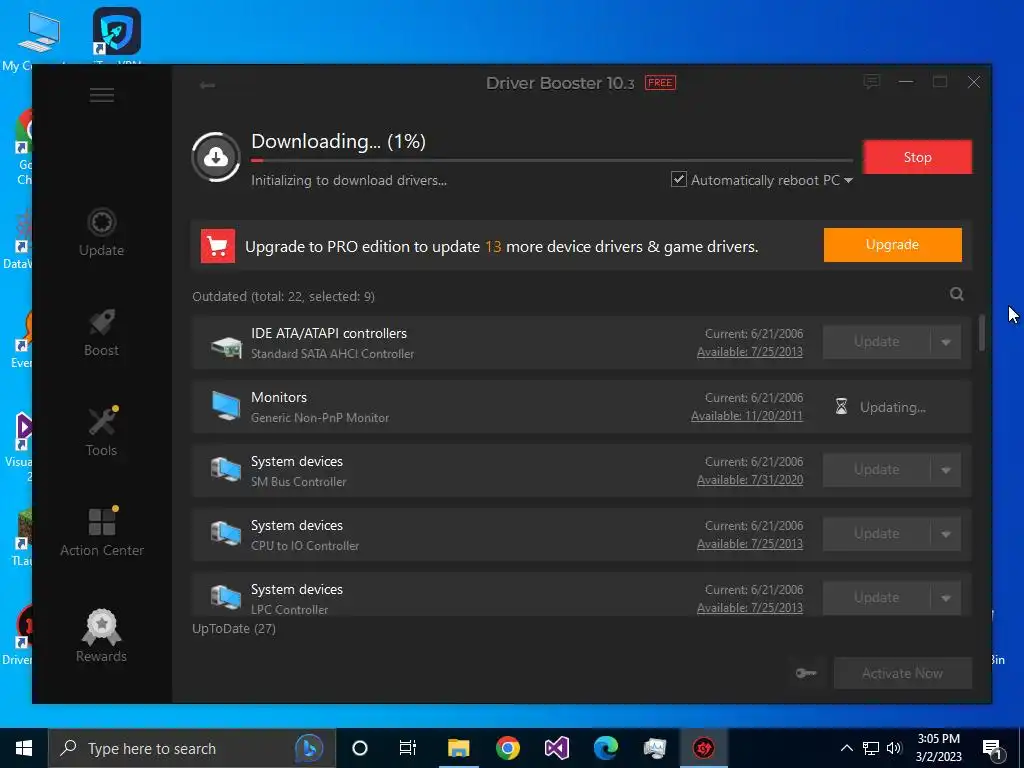Toggle the Automatically reboot PC checkbox
Image resolution: width=1024 pixels, height=768 pixels.
tap(679, 180)
